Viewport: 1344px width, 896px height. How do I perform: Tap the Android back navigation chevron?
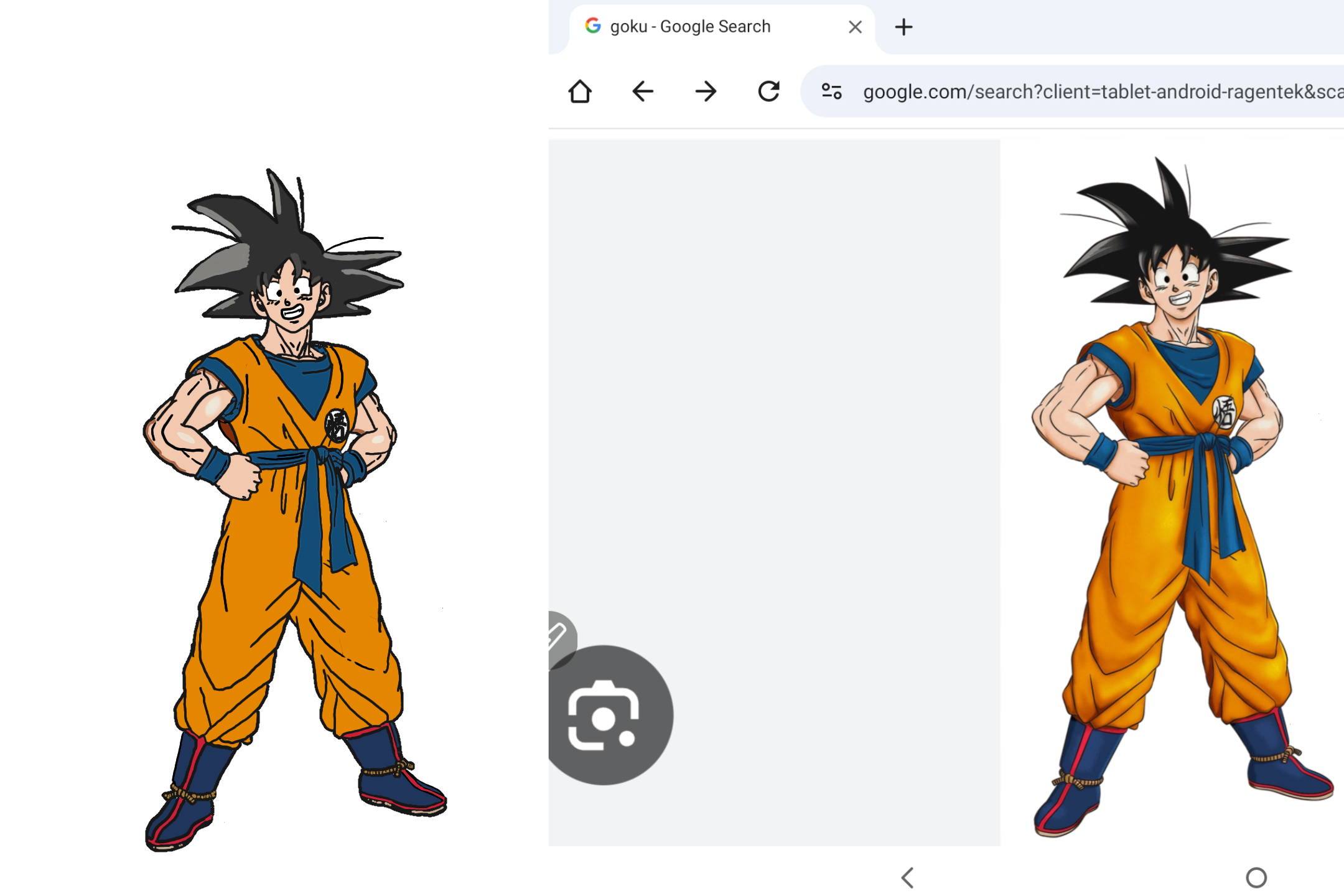click(x=908, y=877)
